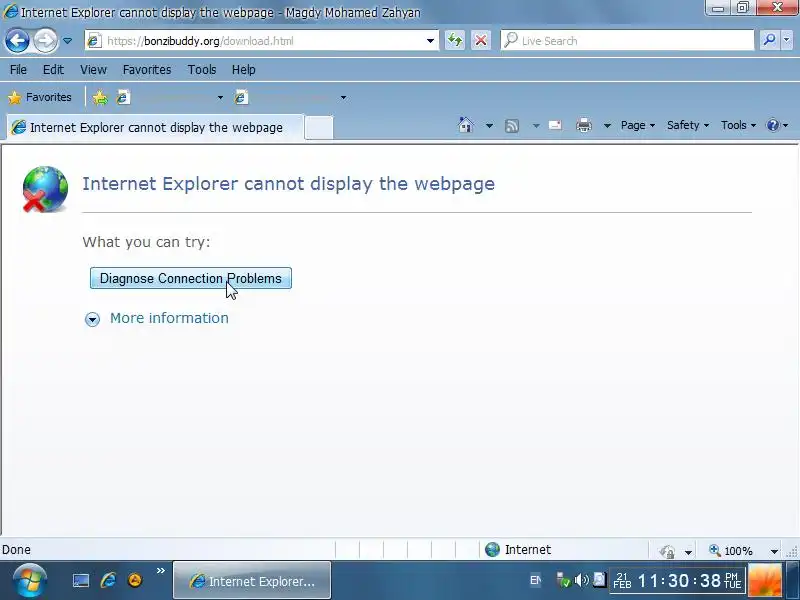Click inside the Live Search box
The image size is (800, 600).
pyautogui.click(x=628, y=41)
